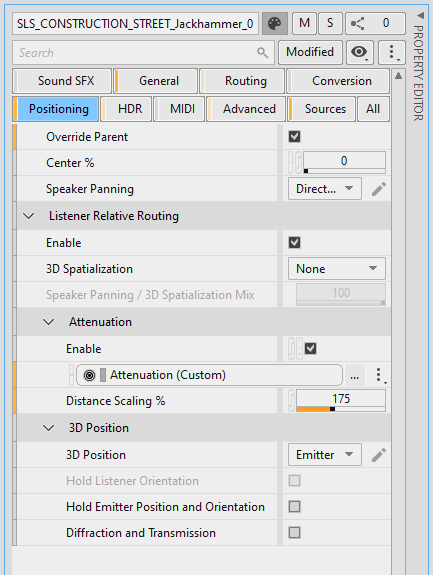The image size is (433, 575).
Task: Open the object color palette icon
Action: (x=275, y=24)
